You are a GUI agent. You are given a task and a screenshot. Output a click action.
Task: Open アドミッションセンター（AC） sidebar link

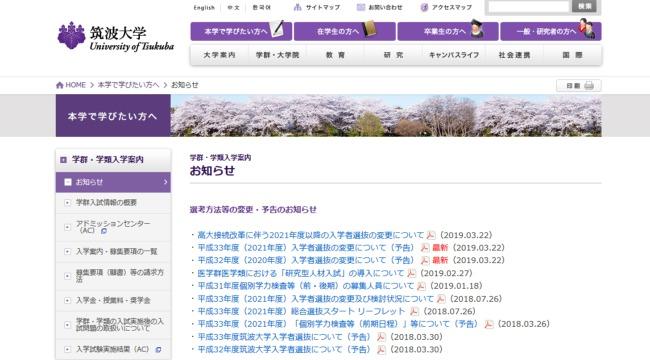pyautogui.click(x=113, y=227)
